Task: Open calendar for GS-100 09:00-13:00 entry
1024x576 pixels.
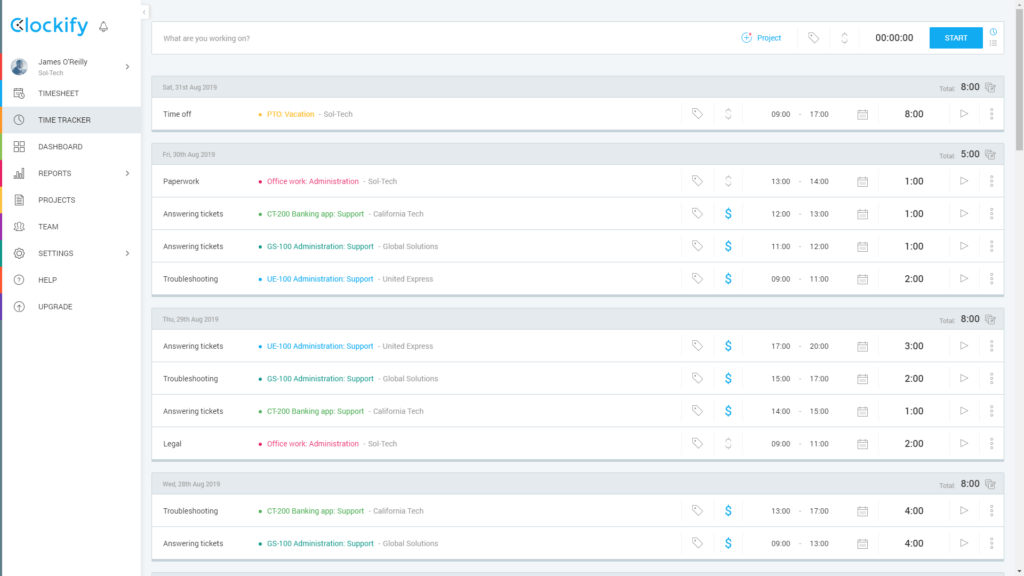Action: (x=863, y=544)
